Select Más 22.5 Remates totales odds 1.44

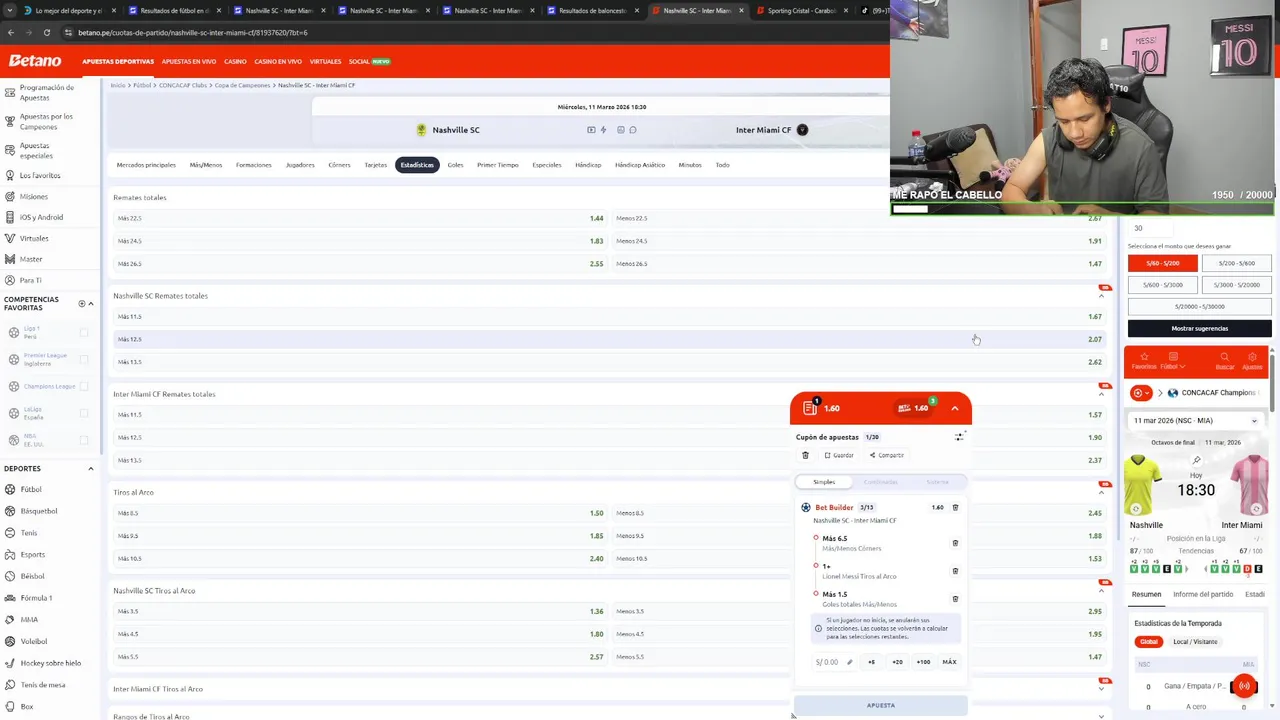coord(359,218)
